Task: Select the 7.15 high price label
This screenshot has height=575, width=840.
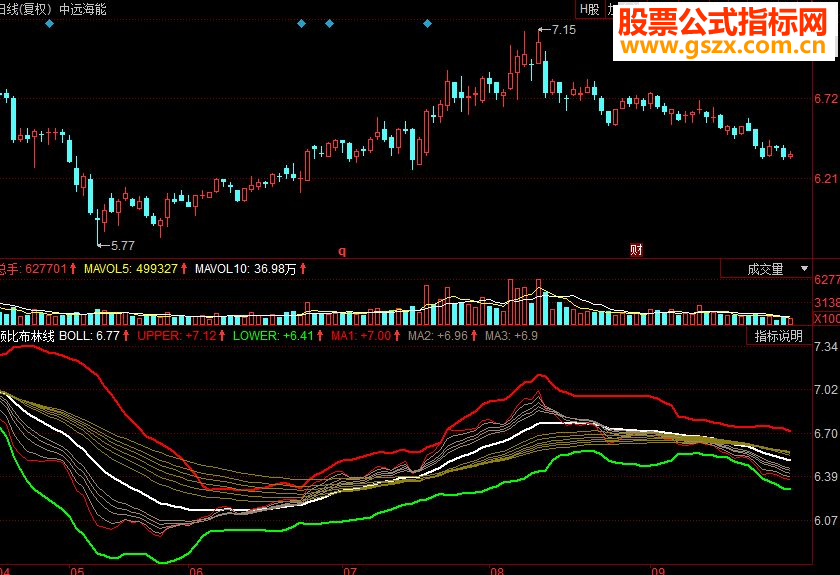Action: (x=564, y=30)
